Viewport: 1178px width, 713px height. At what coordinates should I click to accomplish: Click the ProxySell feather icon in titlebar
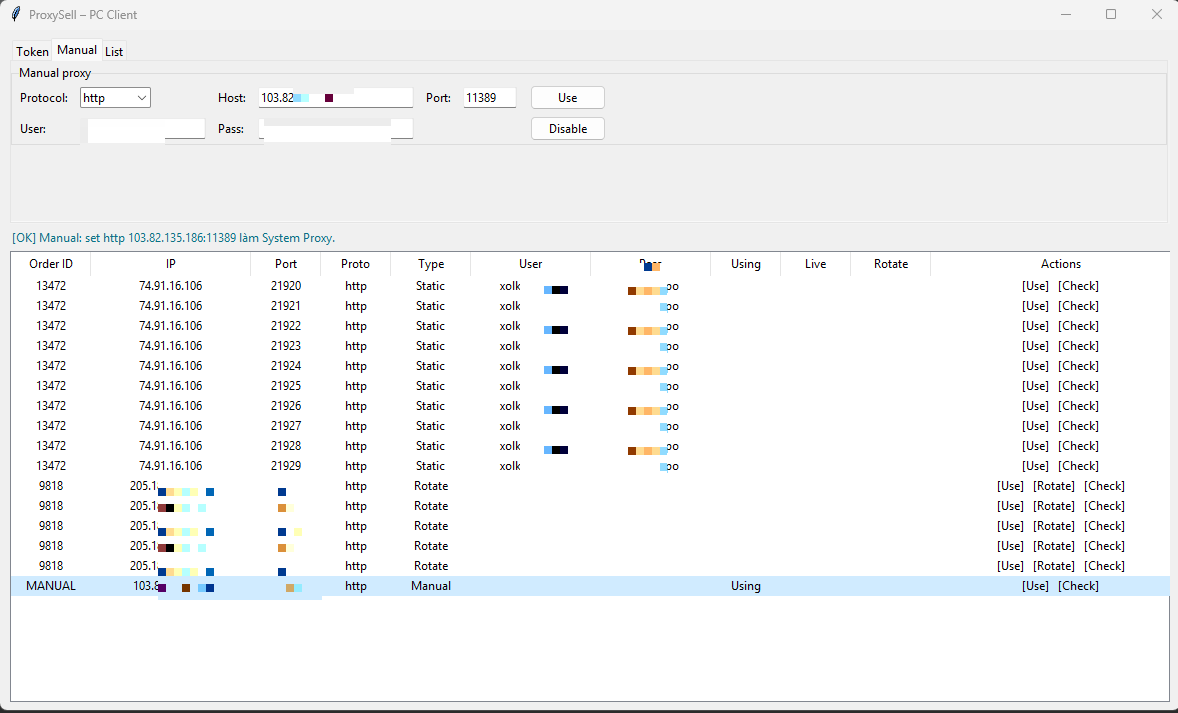[14, 14]
